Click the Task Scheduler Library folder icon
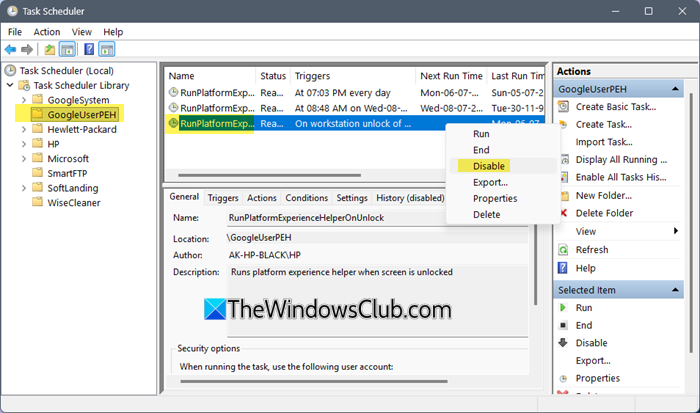700x413 pixels. pos(24,85)
